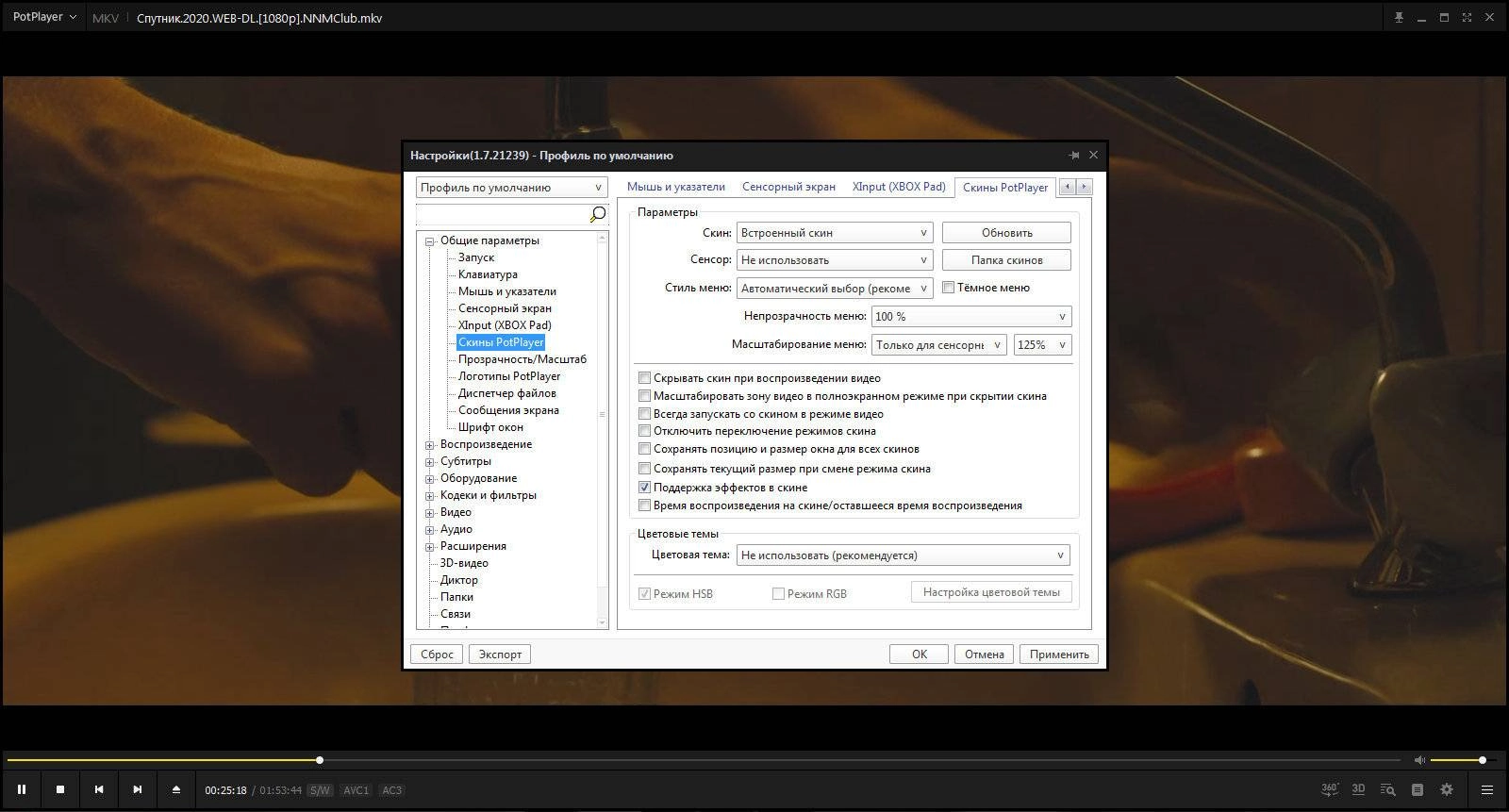Image resolution: width=1509 pixels, height=812 pixels.
Task: Click the S/W decoder indicator
Action: tap(321, 790)
